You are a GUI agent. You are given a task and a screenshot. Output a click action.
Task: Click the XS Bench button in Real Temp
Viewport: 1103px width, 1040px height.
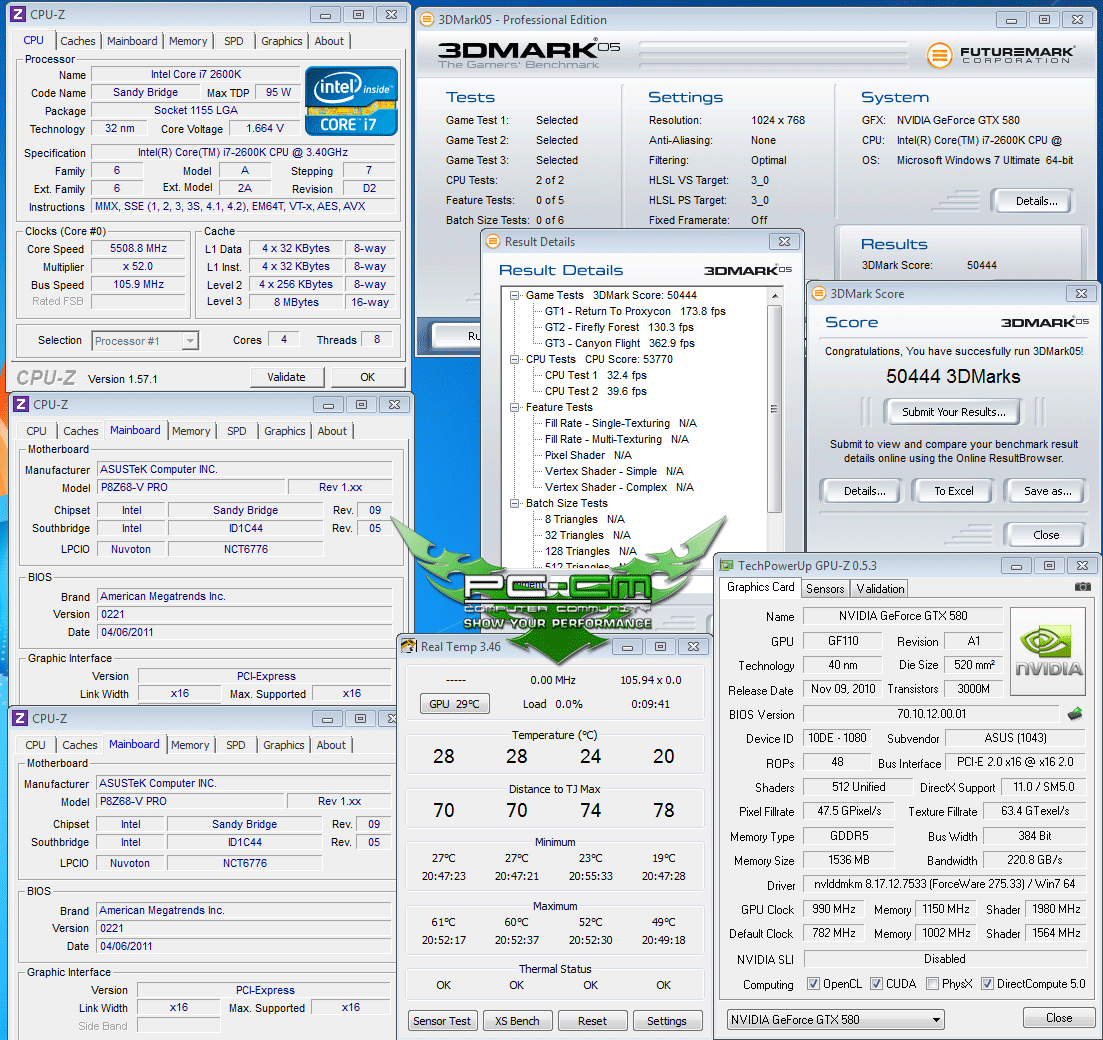[517, 1021]
